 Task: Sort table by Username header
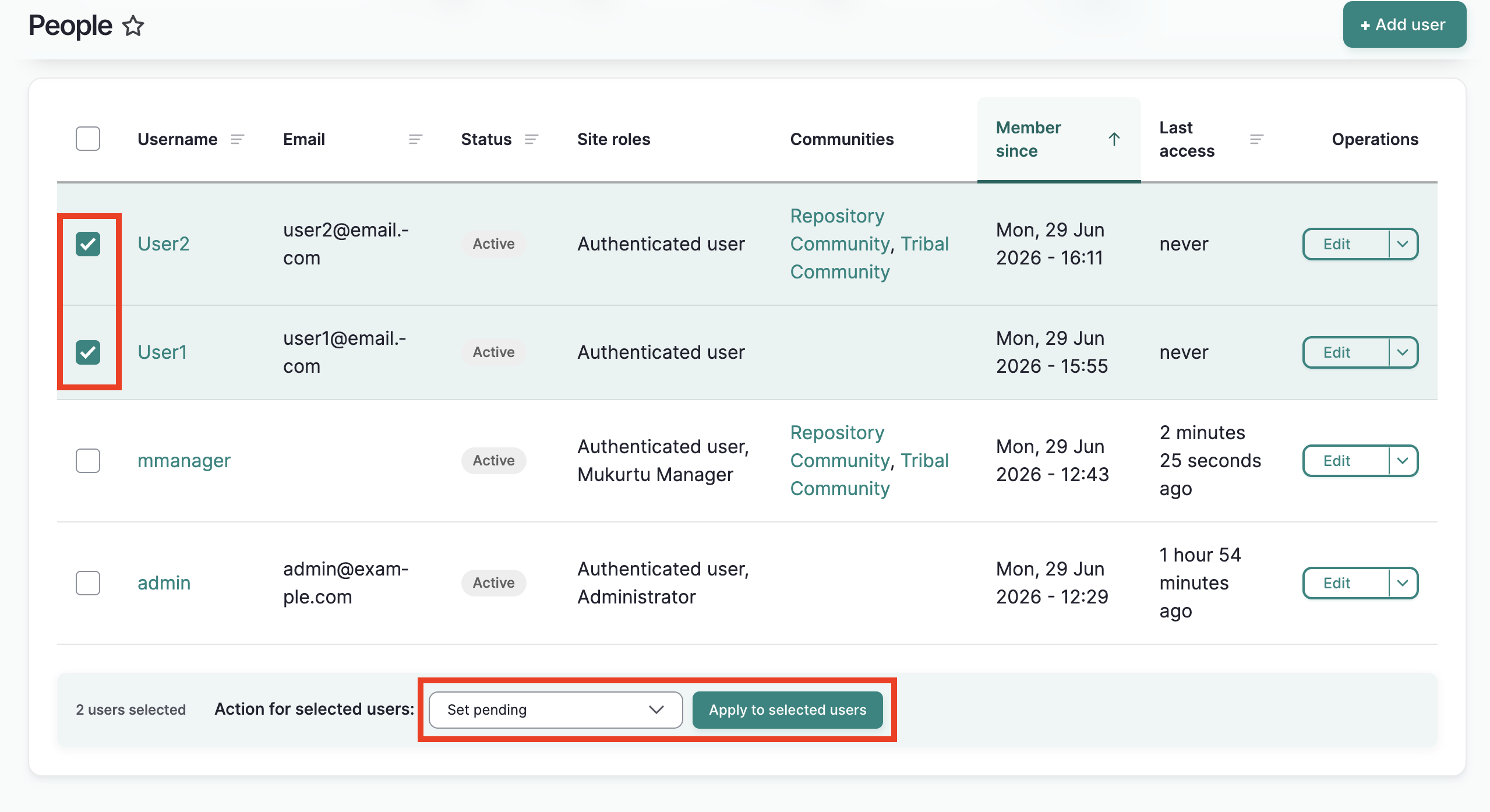pyautogui.click(x=178, y=139)
